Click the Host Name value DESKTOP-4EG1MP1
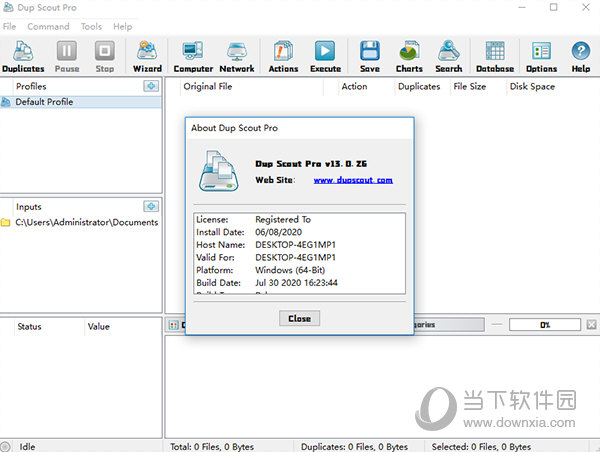This screenshot has height=452, width=600. [295, 245]
